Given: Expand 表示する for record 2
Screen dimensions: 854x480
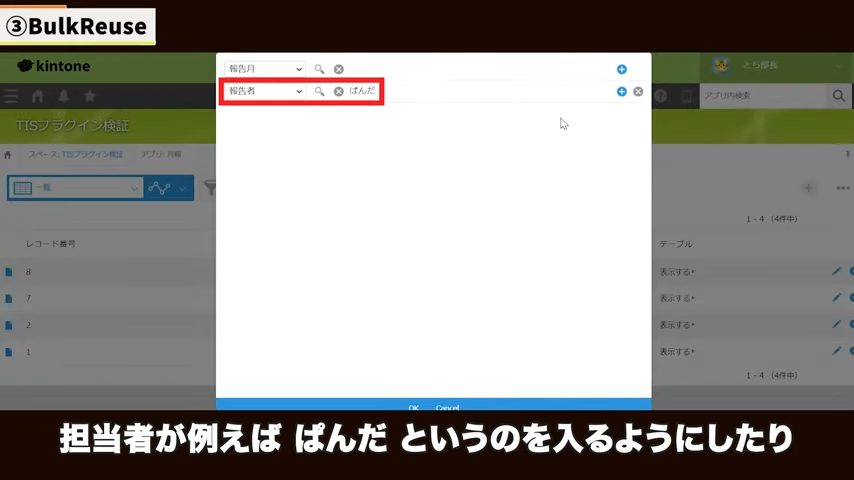Looking at the screenshot, I should pyautogui.click(x=677, y=325).
